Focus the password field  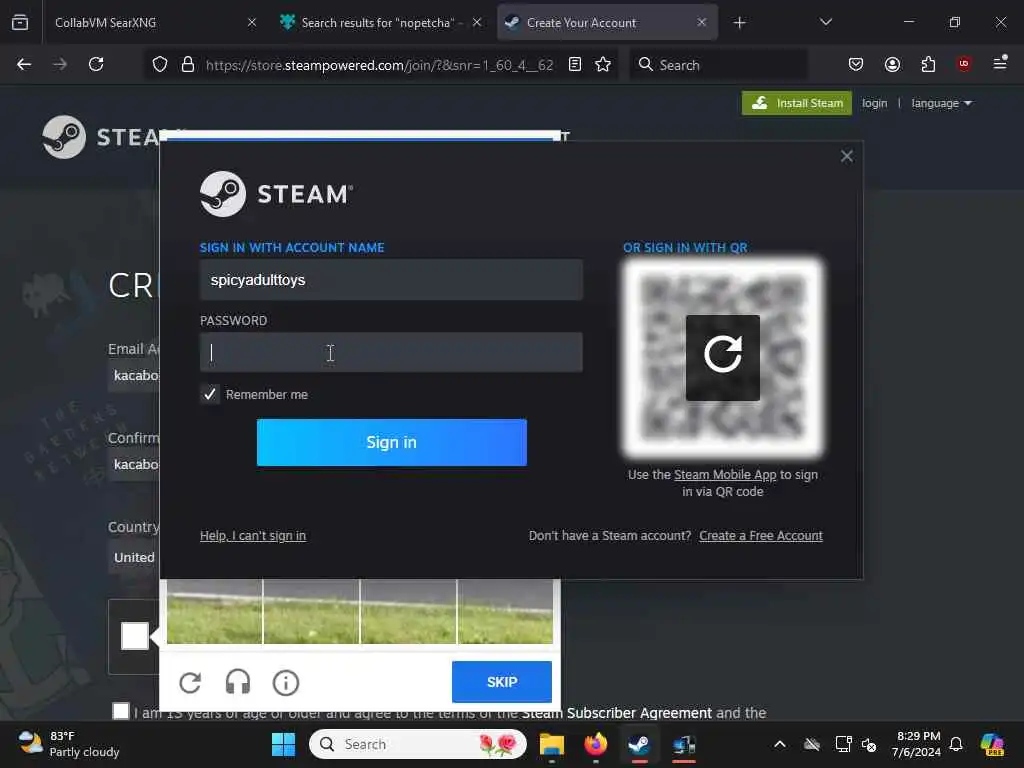click(391, 353)
